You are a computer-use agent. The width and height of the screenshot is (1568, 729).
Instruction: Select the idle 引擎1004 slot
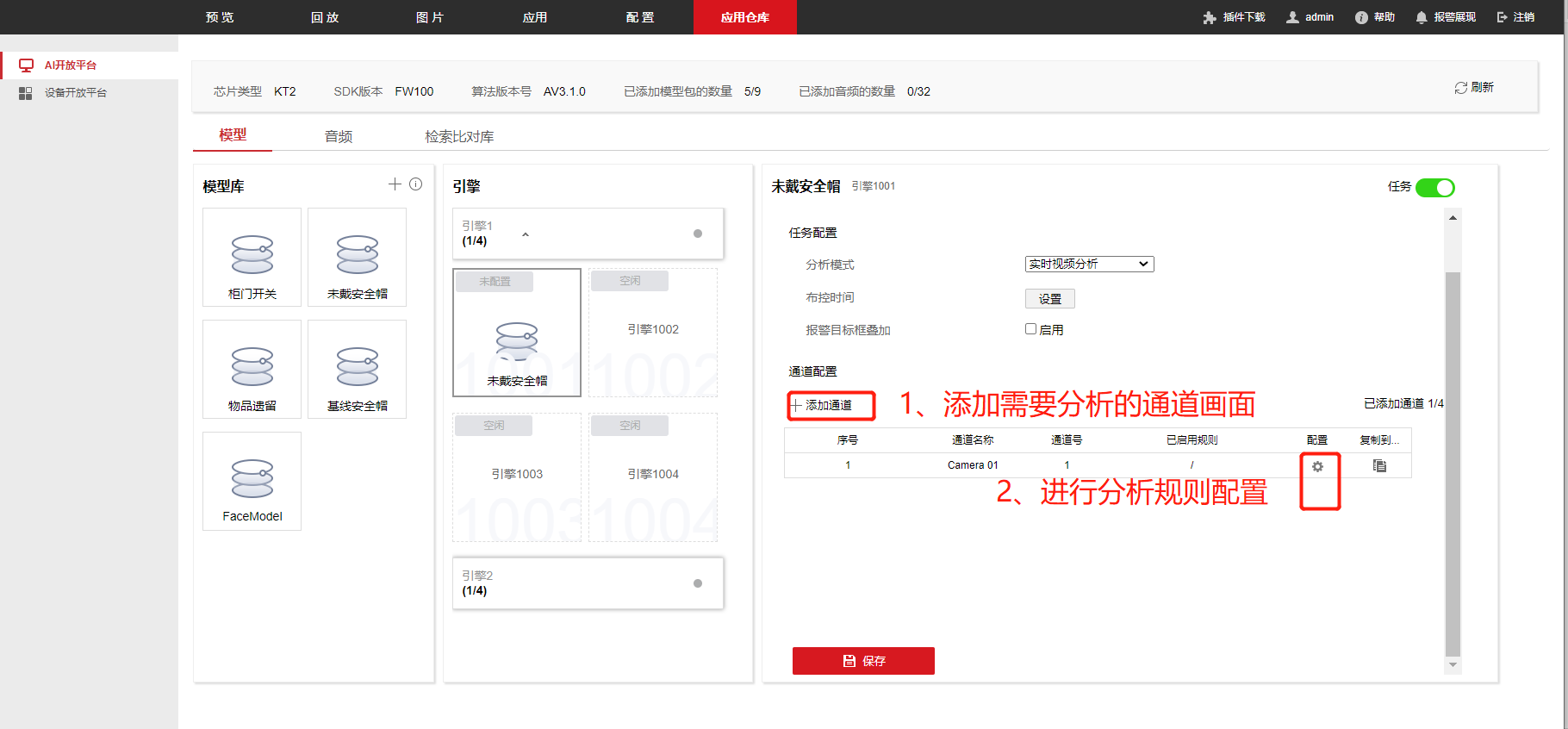point(653,477)
